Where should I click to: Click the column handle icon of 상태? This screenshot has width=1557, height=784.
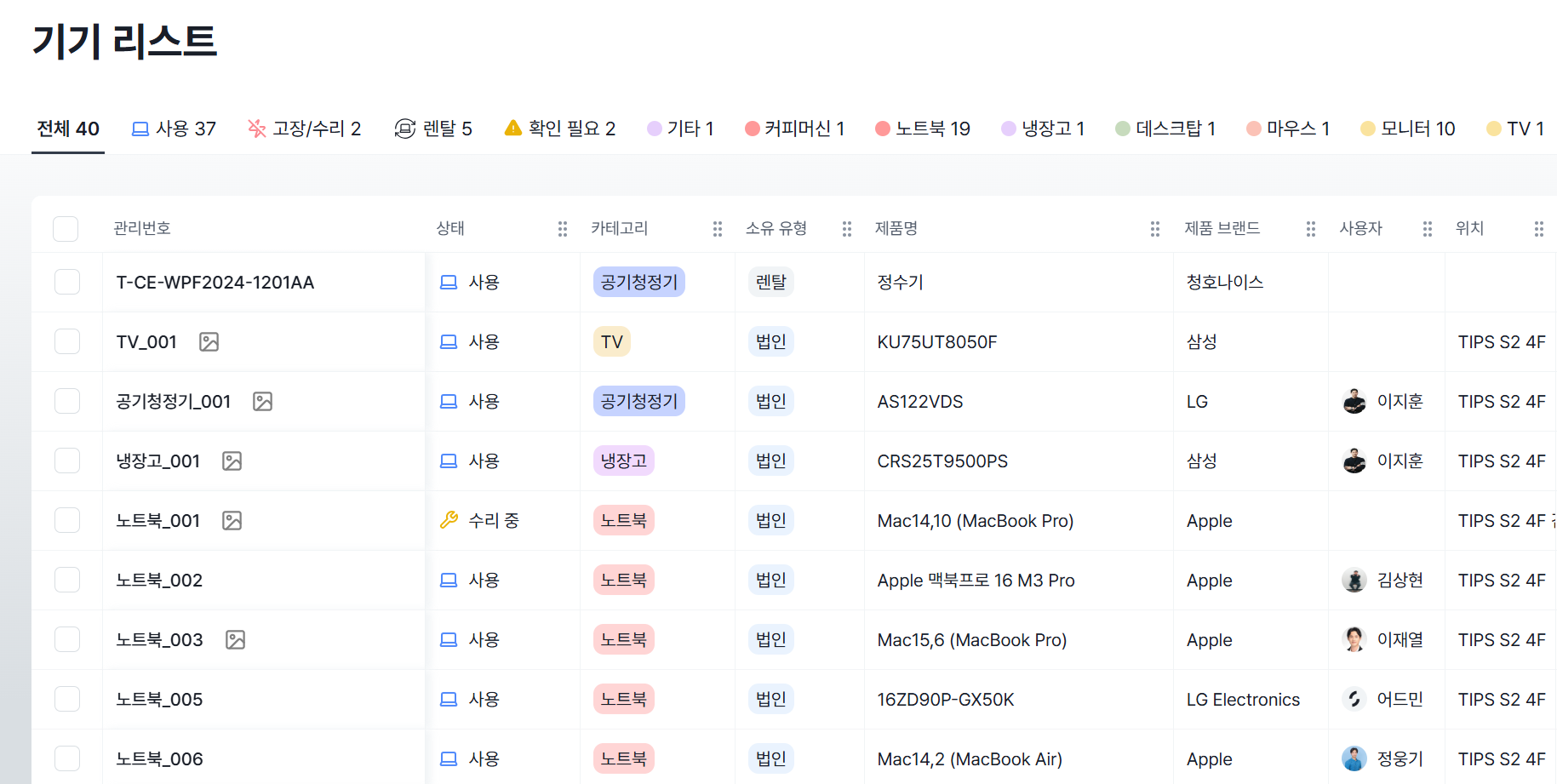[562, 229]
